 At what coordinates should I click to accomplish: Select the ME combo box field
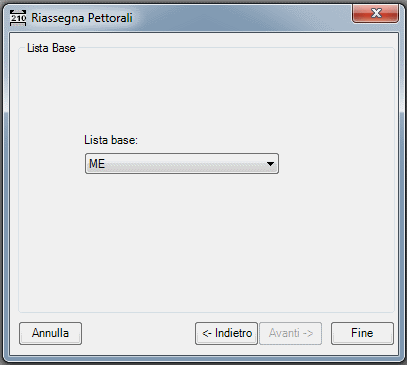point(182,164)
